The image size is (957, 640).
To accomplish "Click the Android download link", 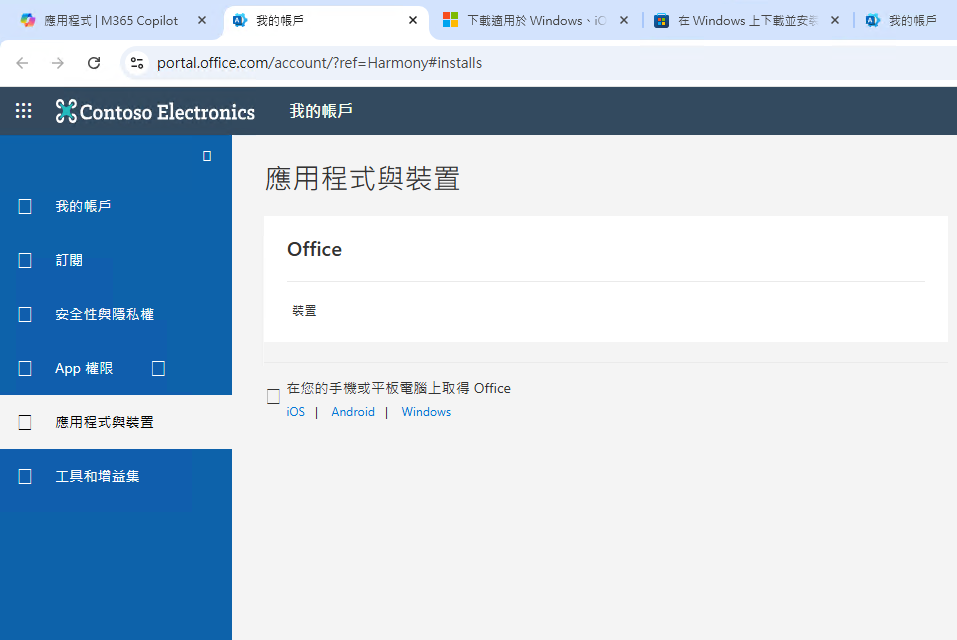I will tap(353, 412).
